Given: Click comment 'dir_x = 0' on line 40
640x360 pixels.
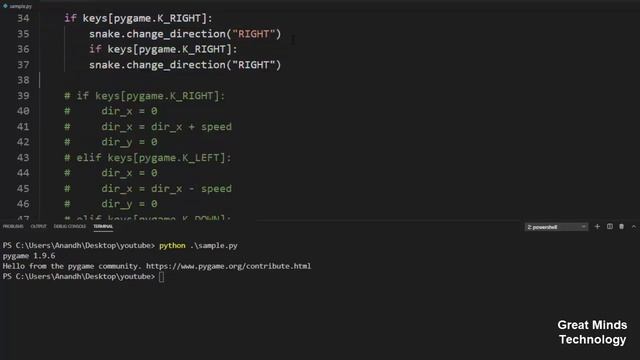Looking at the screenshot, I should pyautogui.click(x=129, y=111).
